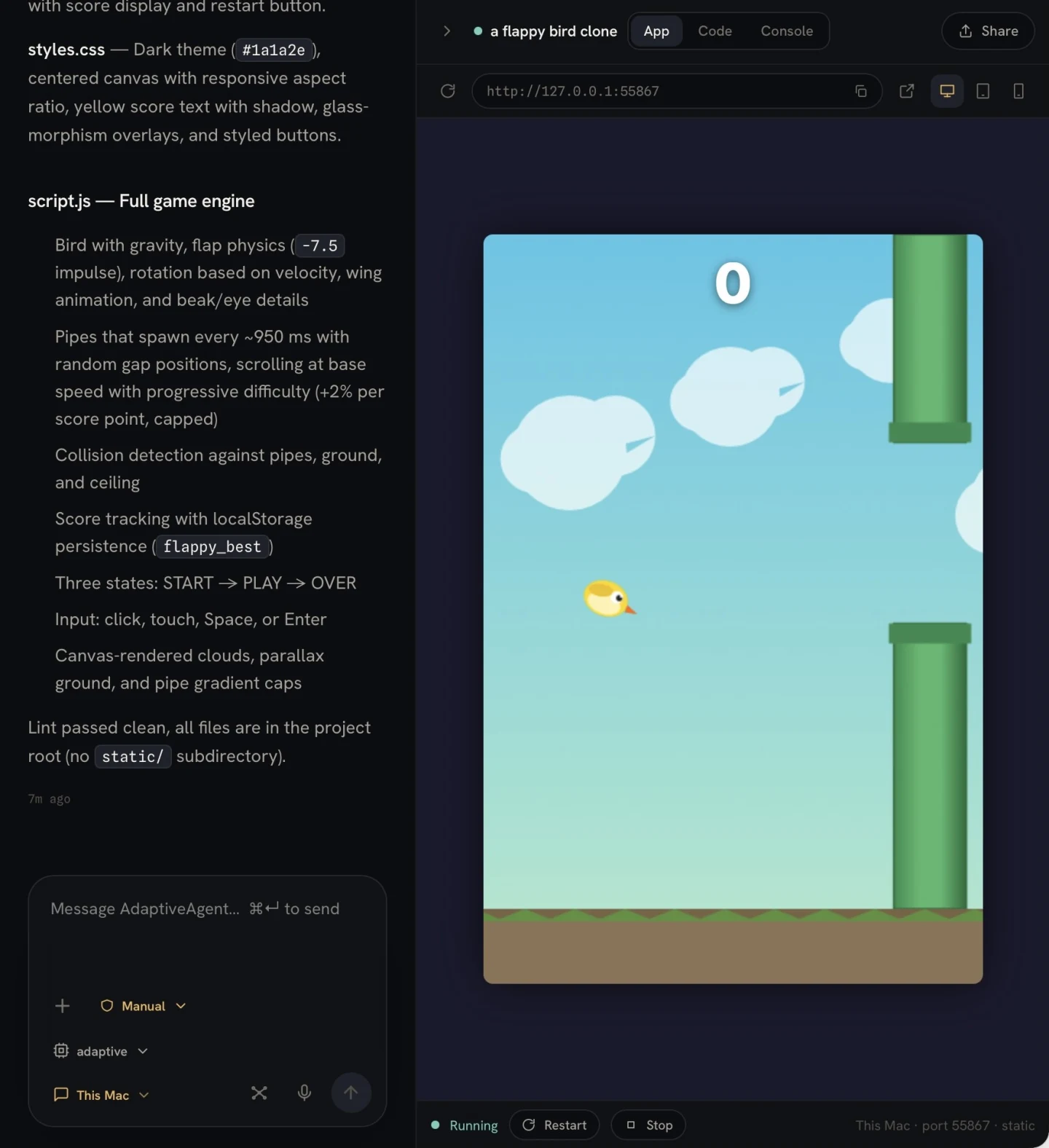Click the '#1a1a2e' code snippet
Screen dimensions: 1049x1148
[x=274, y=50]
